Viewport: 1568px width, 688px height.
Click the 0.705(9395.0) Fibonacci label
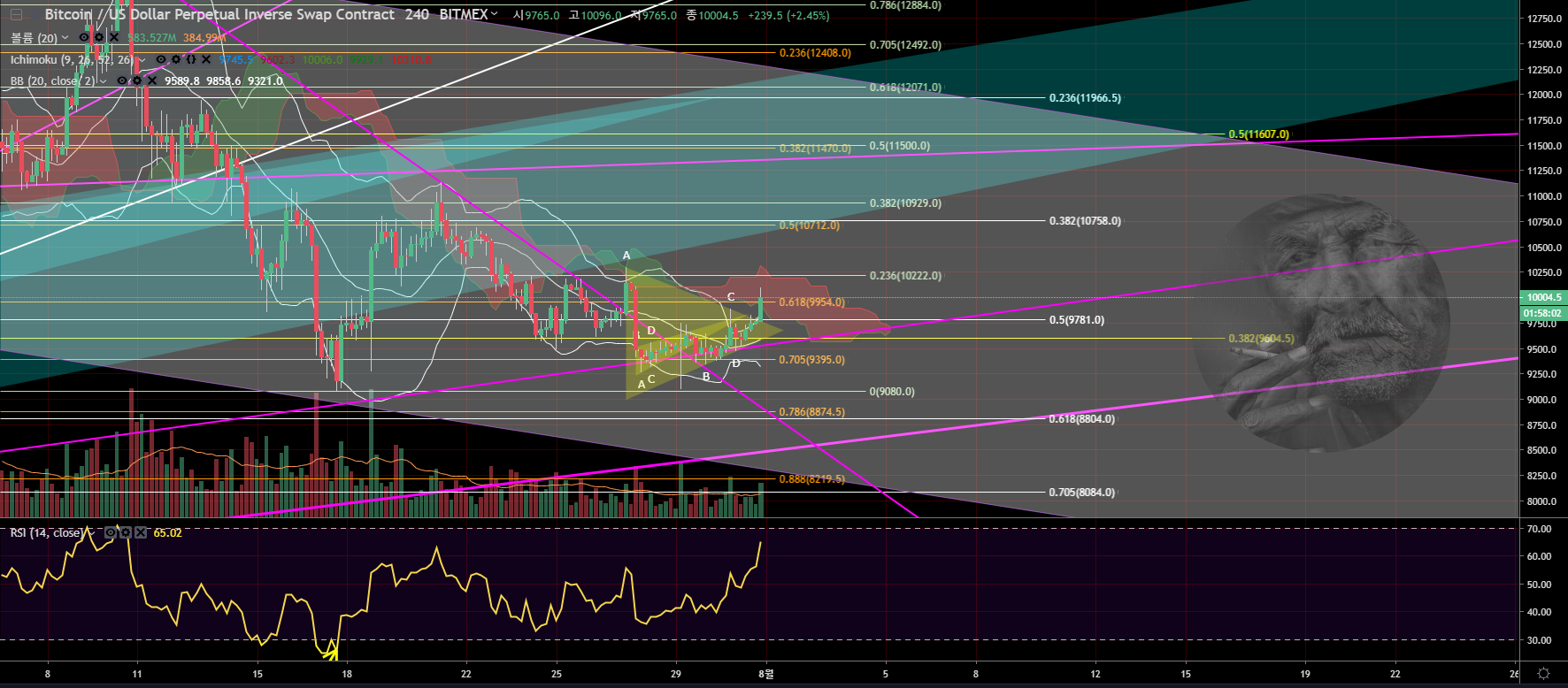pyautogui.click(x=811, y=360)
